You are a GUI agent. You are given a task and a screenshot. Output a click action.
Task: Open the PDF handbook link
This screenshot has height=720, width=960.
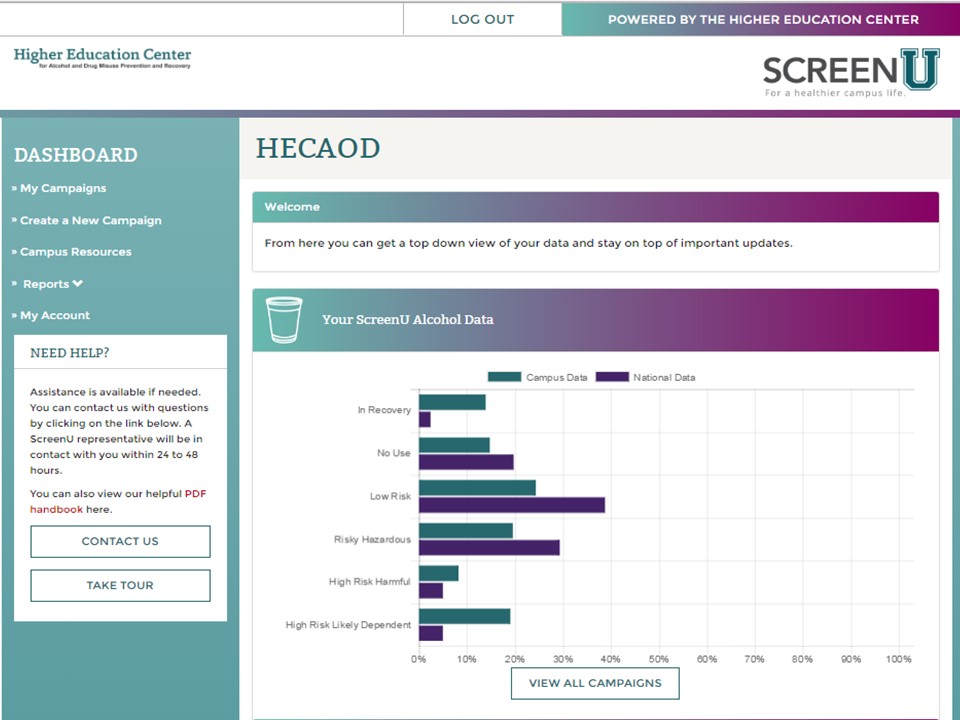[118, 501]
